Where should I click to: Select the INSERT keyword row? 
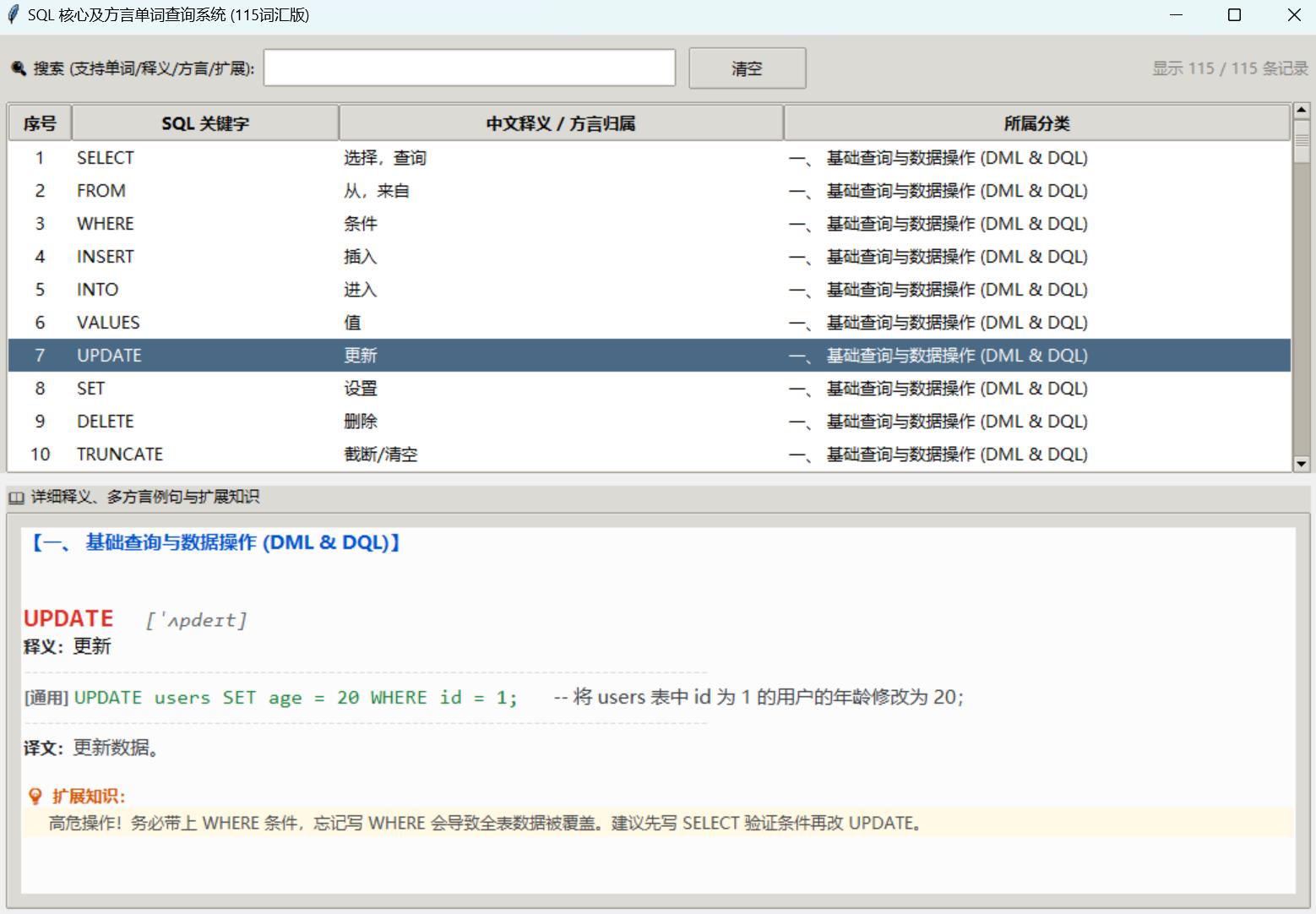(650, 257)
